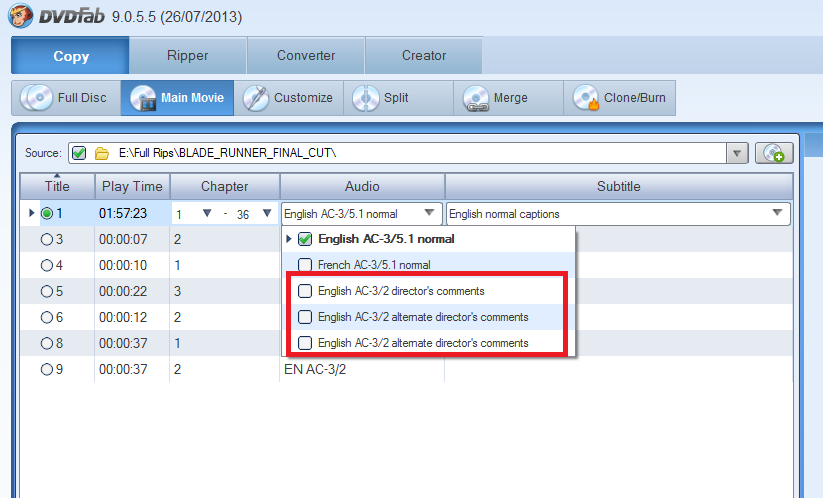Click the Play Time column header
Screen dimensions: 823x498
132,186
